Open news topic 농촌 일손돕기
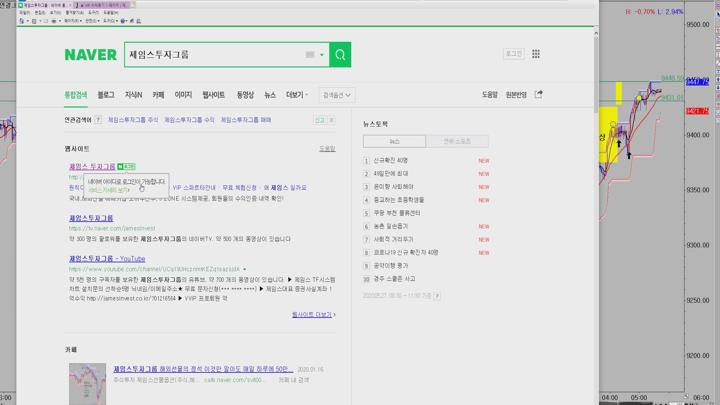Image resolution: width=720 pixels, height=405 pixels. click(390, 226)
